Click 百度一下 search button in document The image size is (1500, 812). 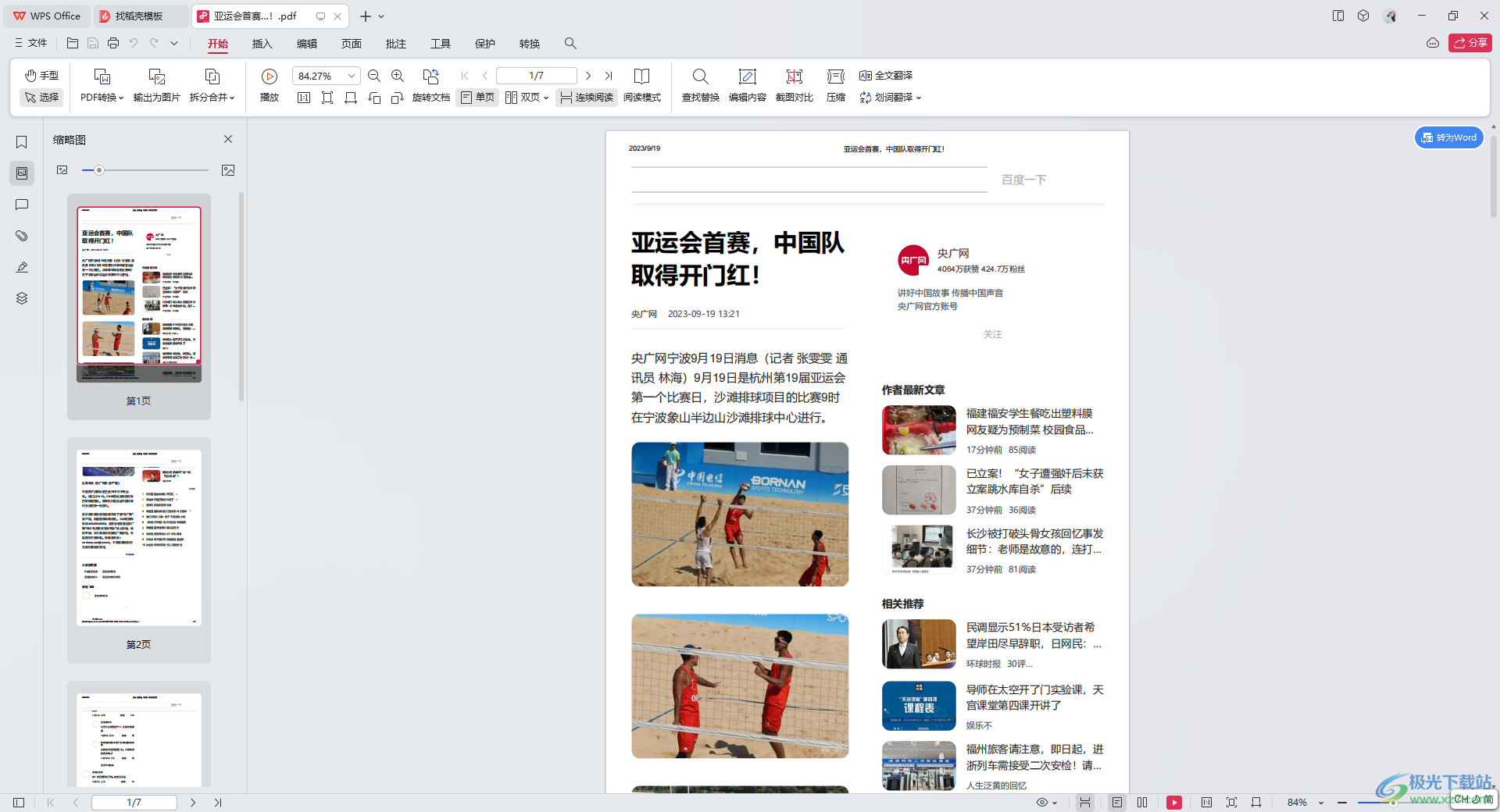1023,180
